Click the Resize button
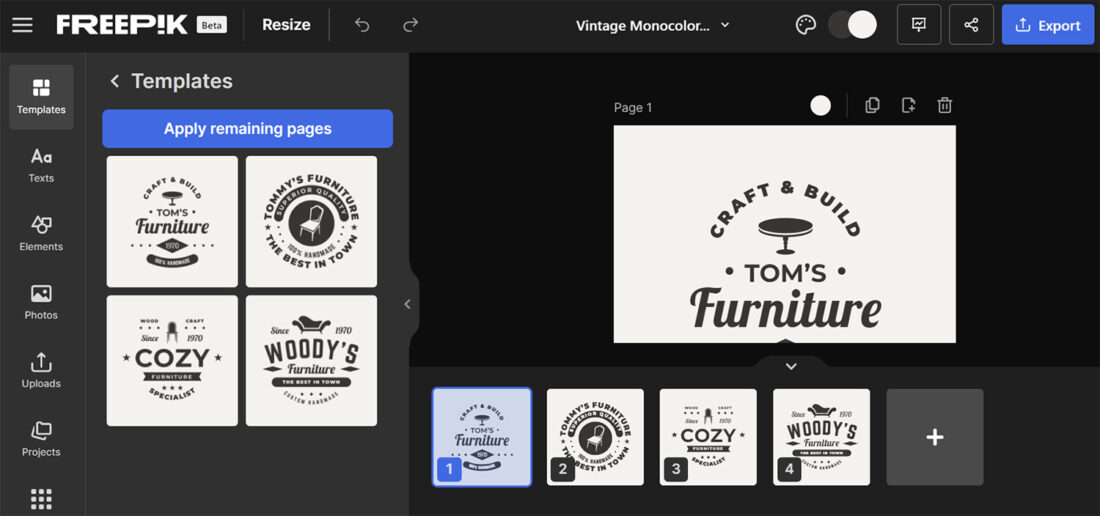The width and height of the screenshot is (1100, 516). click(286, 25)
